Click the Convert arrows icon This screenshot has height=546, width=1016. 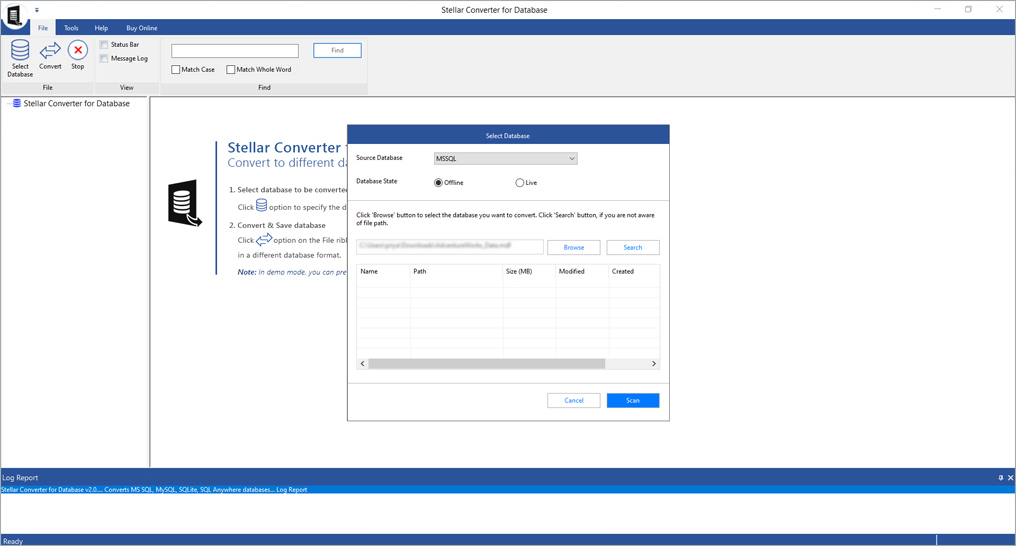(50, 51)
